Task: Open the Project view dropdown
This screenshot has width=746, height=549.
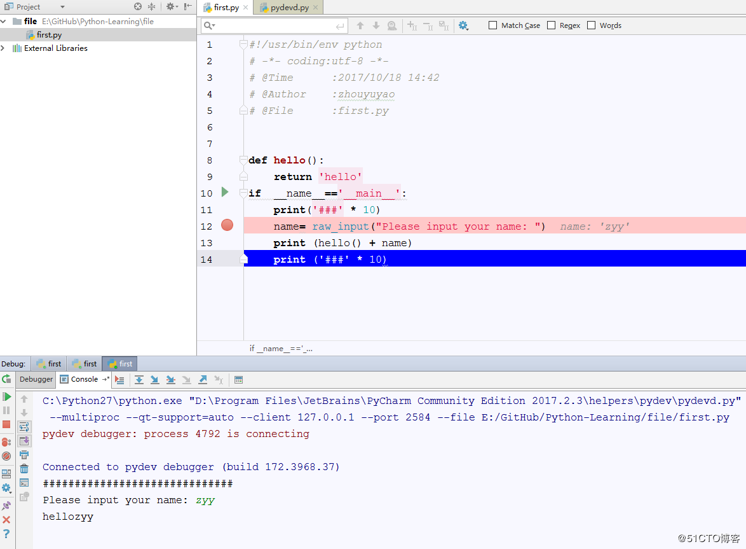Action: point(62,7)
